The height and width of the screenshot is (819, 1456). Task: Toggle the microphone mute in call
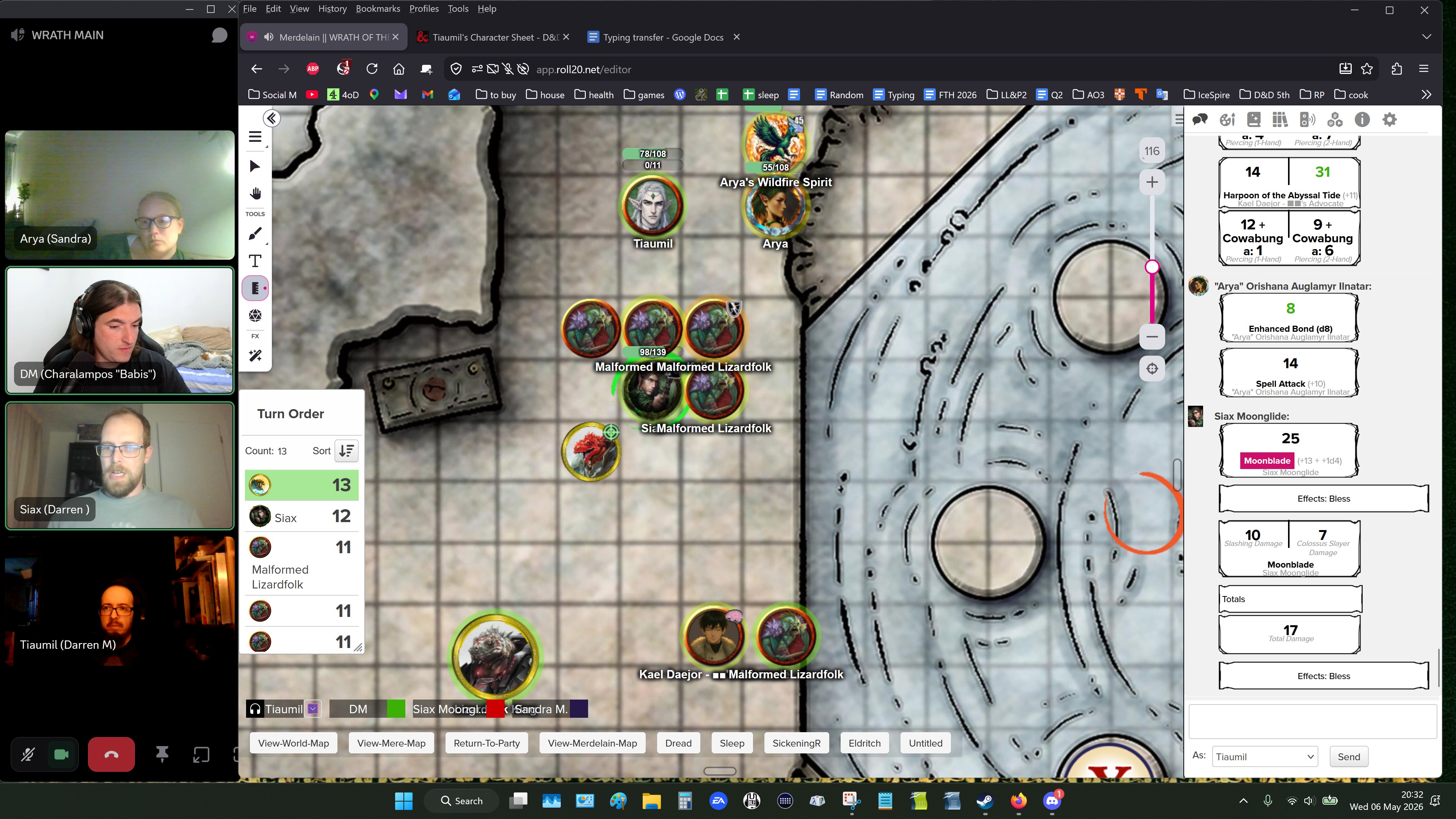coord(28,754)
